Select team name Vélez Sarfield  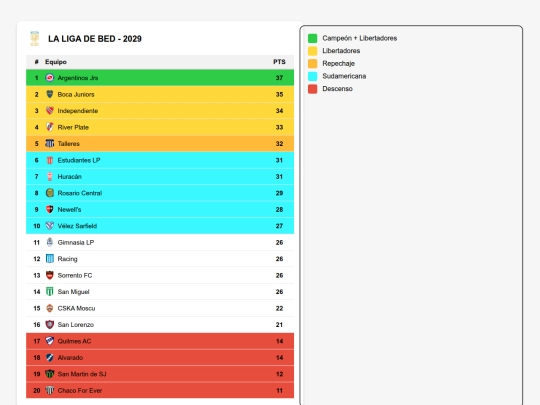pos(77,226)
